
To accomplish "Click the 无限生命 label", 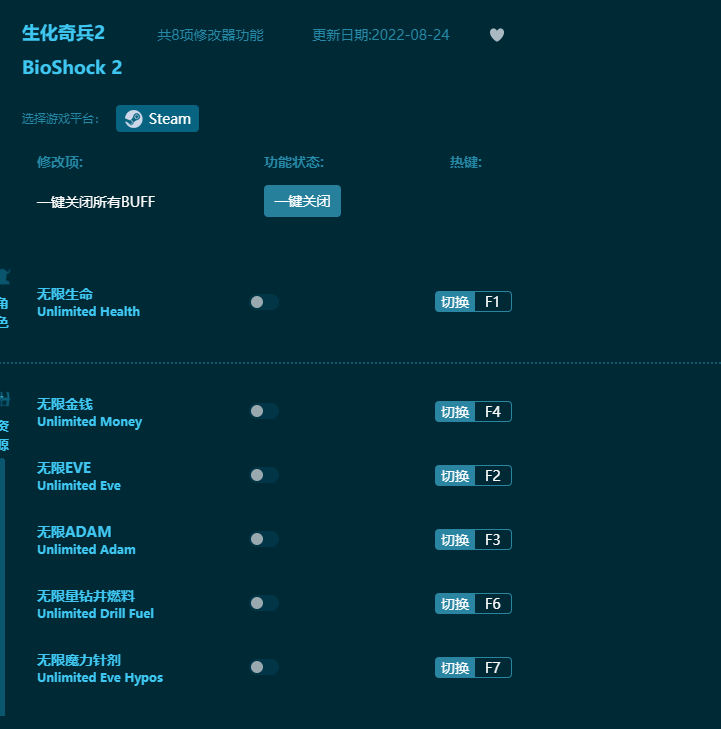I will point(65,294).
